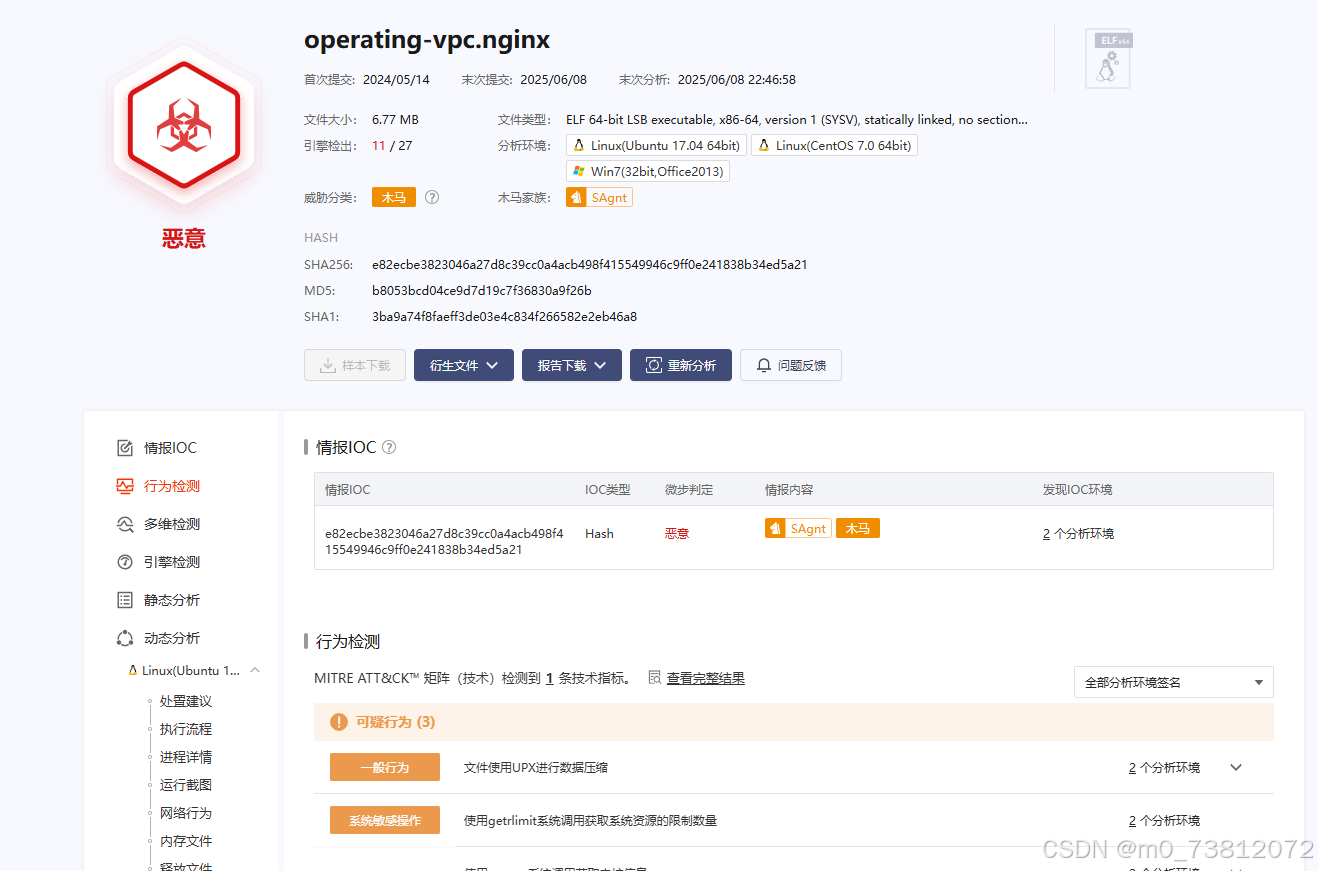This screenshot has height=871, width=1318.
Task: Click the disabled 样本下载 button
Action: (355, 365)
